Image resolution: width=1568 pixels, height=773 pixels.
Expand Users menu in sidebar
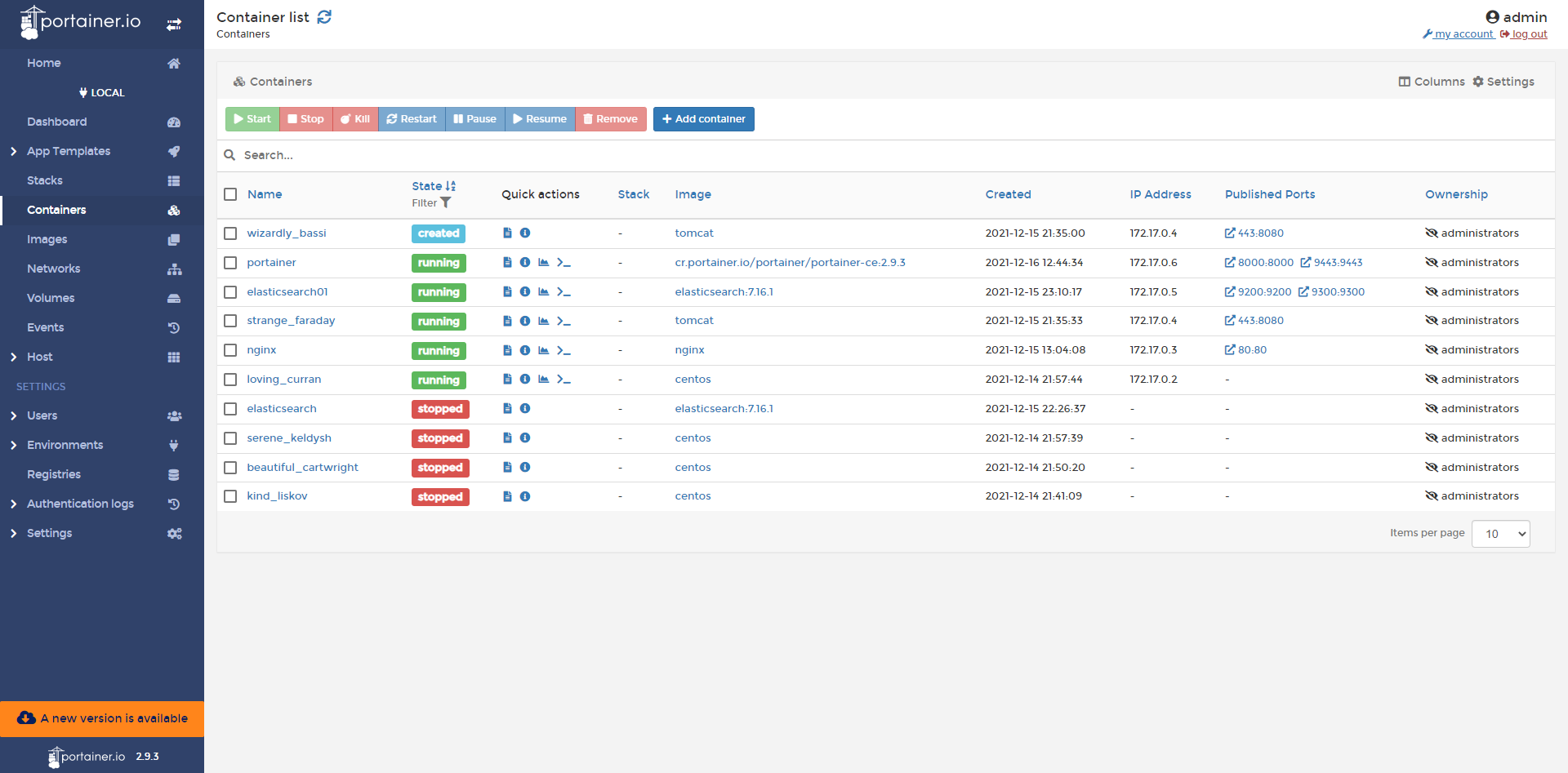tap(14, 415)
